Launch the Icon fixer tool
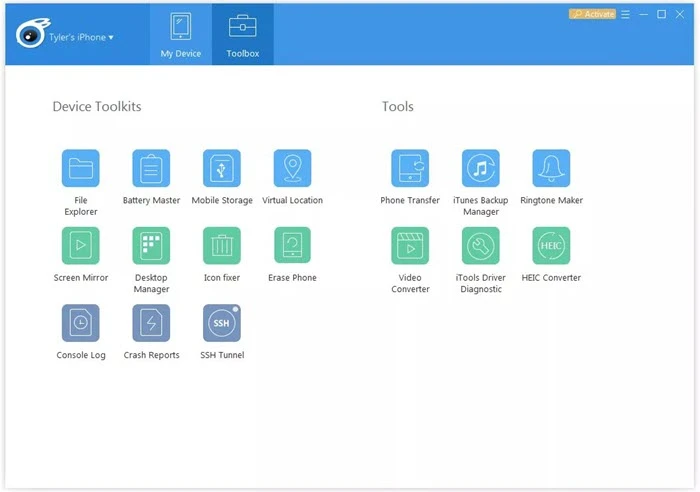700x492 pixels. pyautogui.click(x=222, y=245)
